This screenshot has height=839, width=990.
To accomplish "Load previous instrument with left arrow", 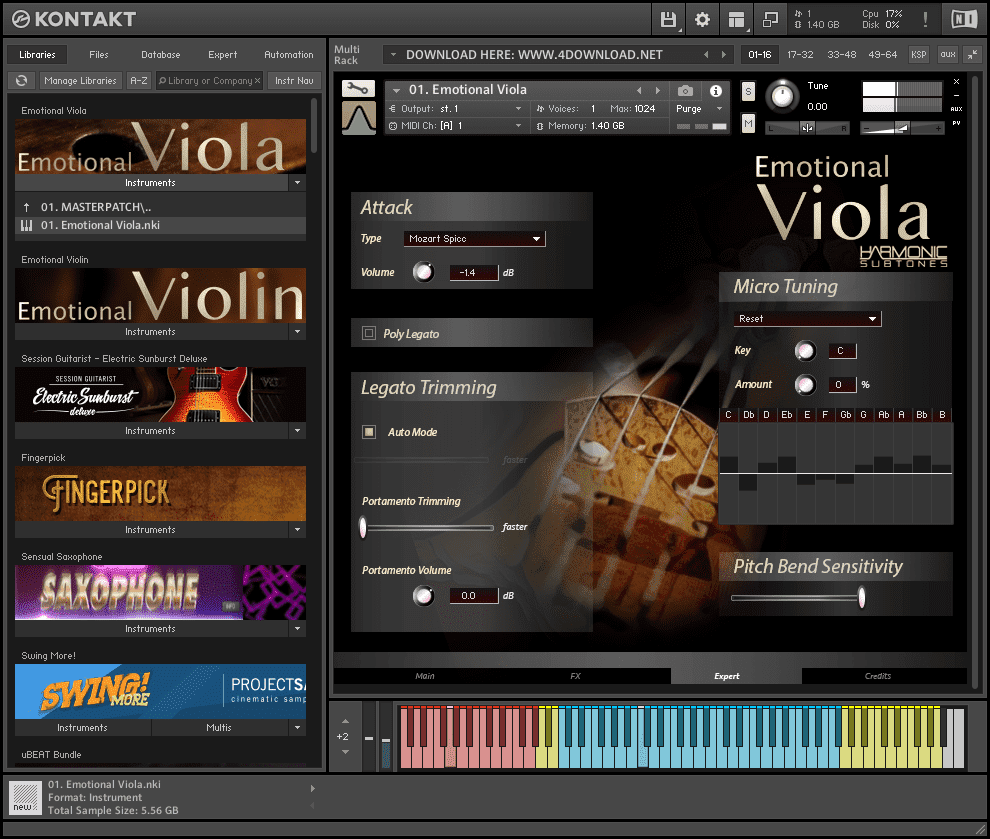I will pyautogui.click(x=639, y=90).
